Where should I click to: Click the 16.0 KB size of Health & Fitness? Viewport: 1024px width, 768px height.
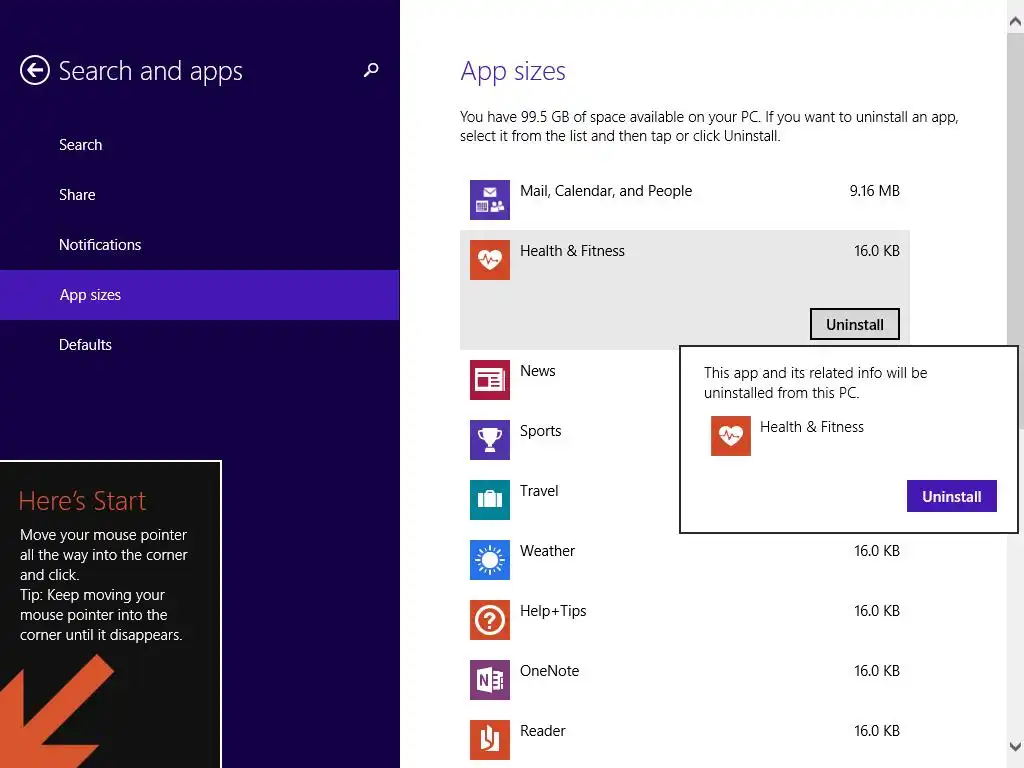point(877,251)
